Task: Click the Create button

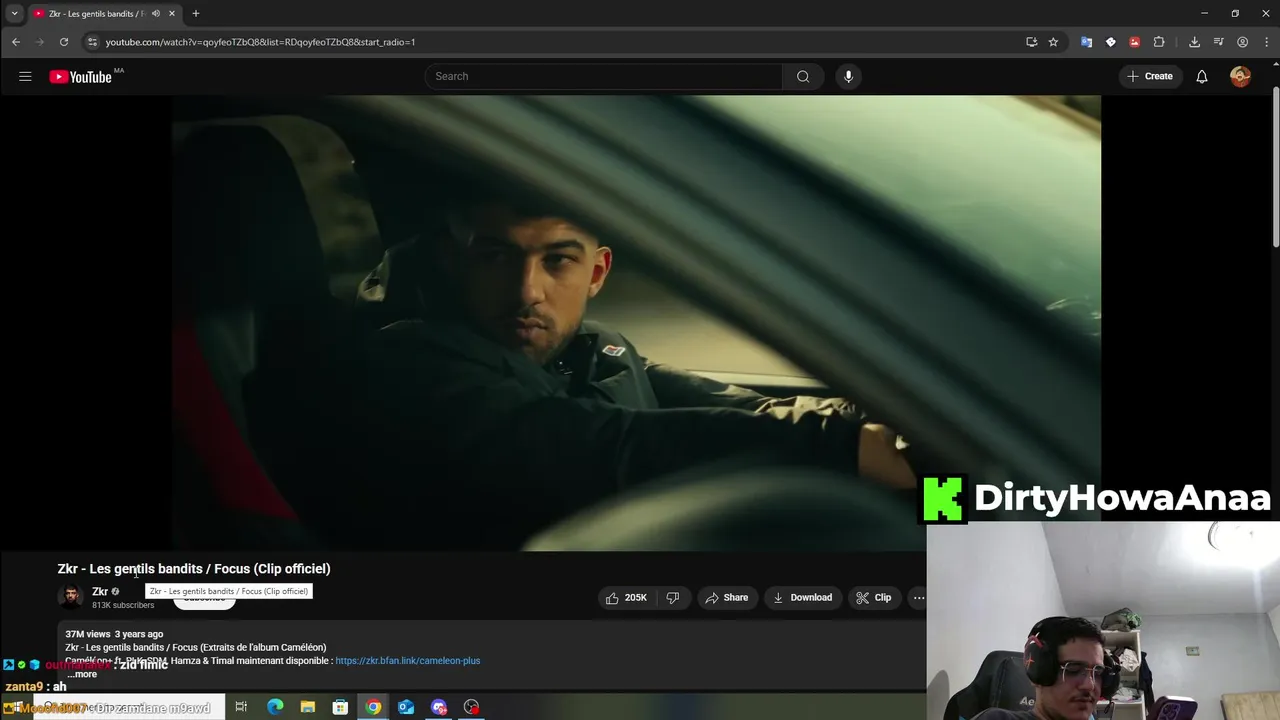Action: click(1149, 76)
